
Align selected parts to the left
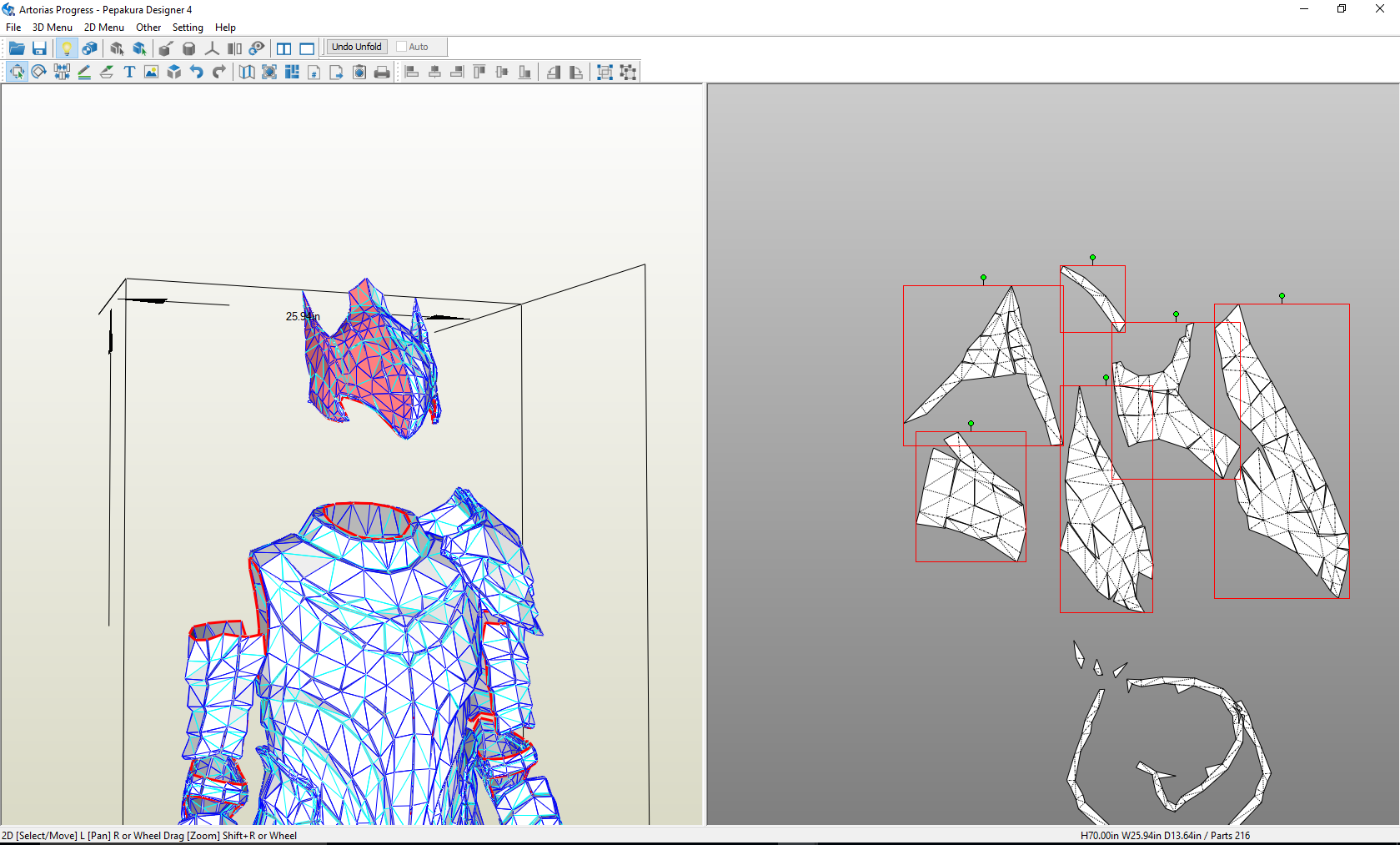(412, 72)
